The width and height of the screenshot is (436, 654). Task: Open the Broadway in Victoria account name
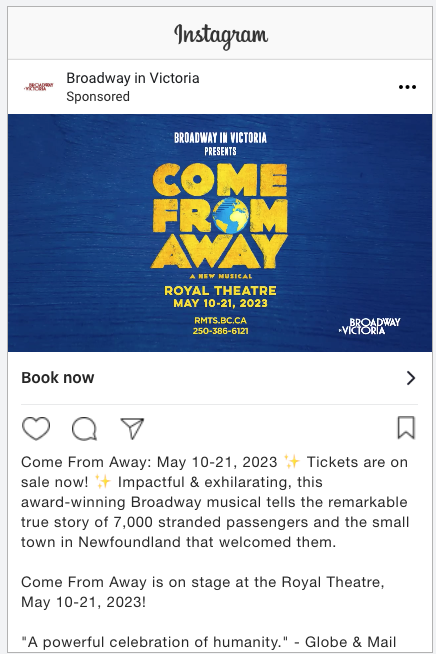pos(133,78)
